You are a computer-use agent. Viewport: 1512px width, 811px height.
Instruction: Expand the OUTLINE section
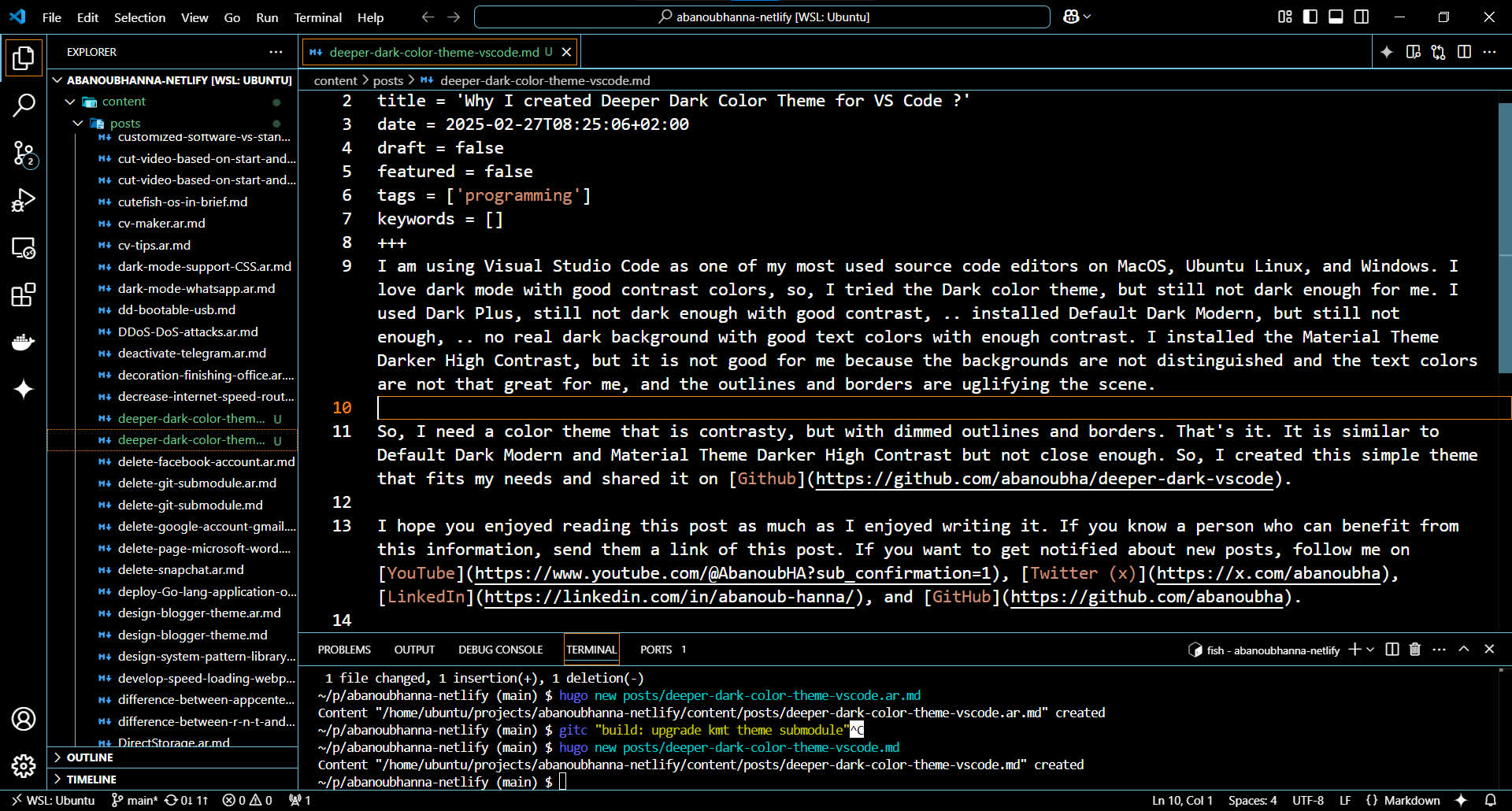point(90,757)
